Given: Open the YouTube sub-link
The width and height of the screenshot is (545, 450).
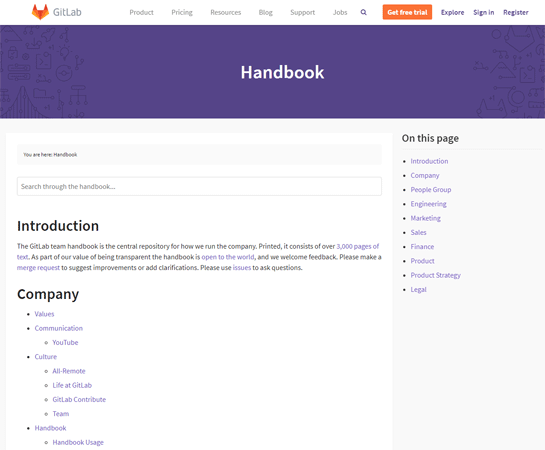Looking at the screenshot, I should 65,343.
